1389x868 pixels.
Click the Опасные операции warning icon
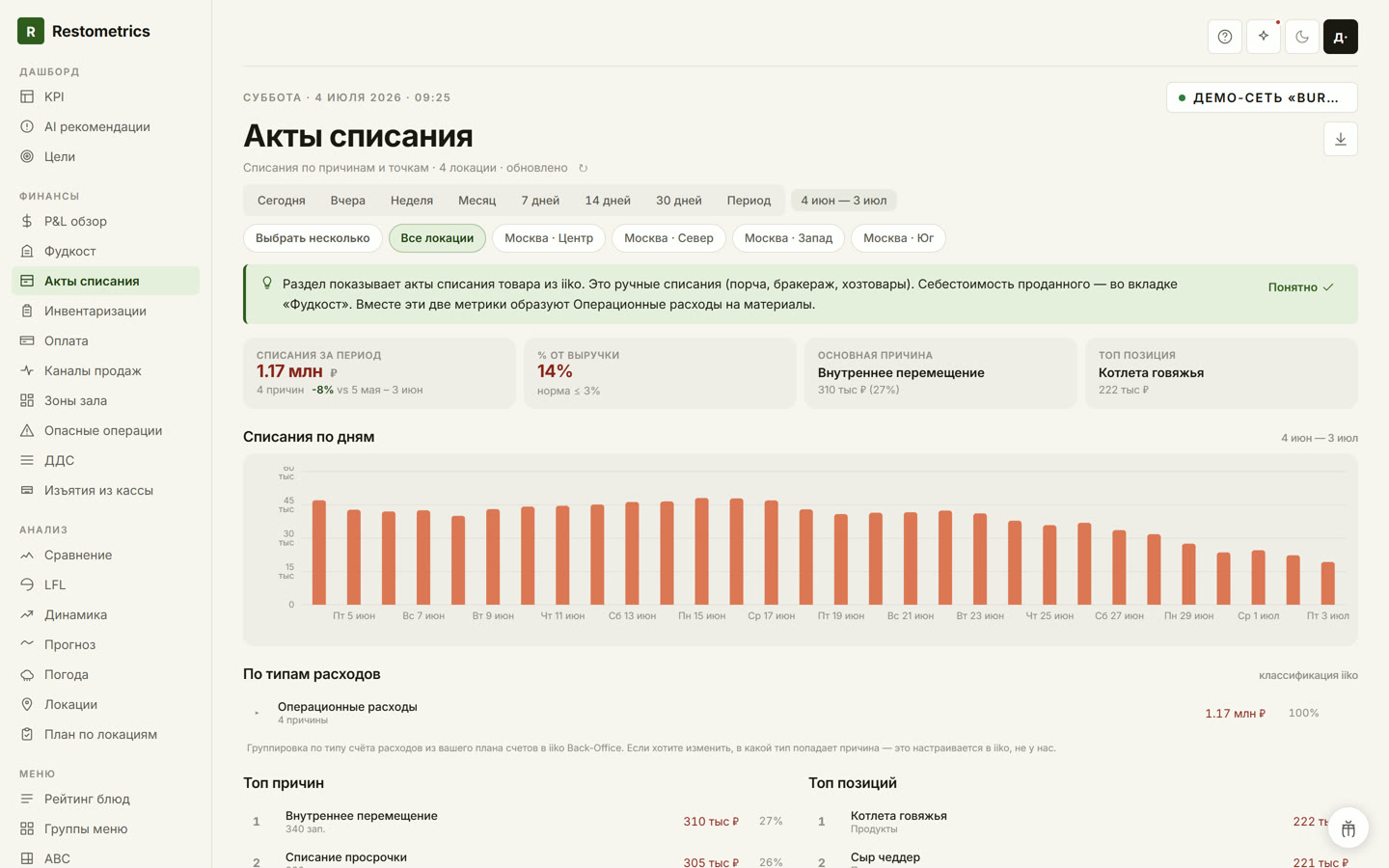pyautogui.click(x=27, y=430)
